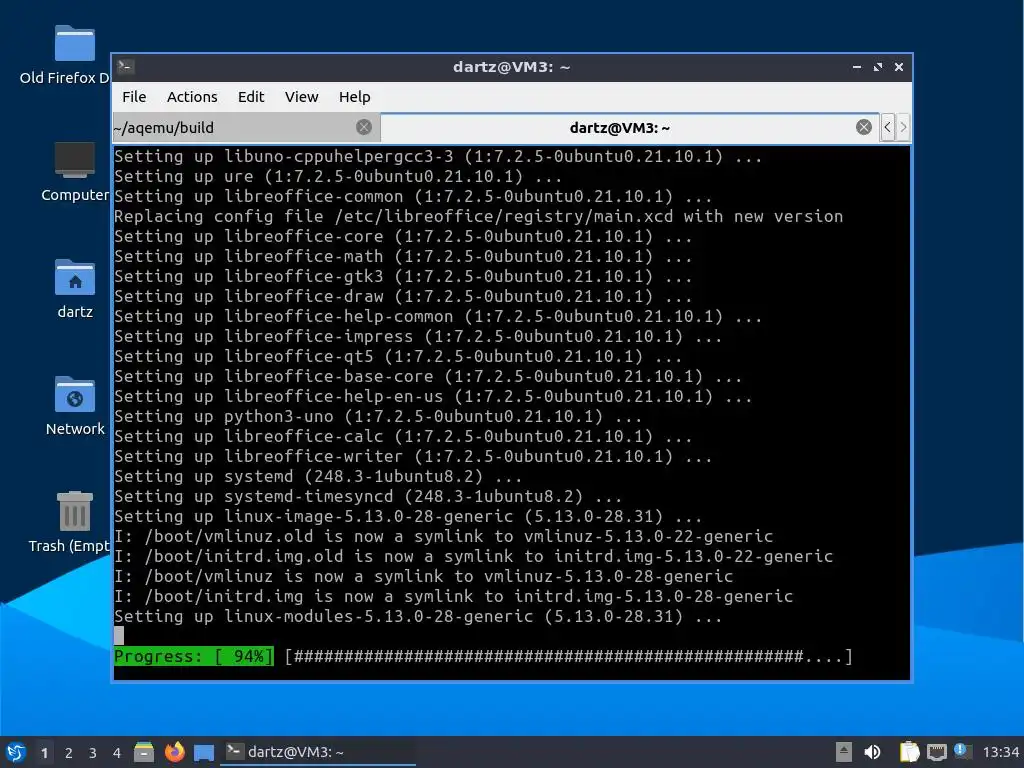
Task: Click the terminal icon in title bar
Action: click(x=126, y=67)
